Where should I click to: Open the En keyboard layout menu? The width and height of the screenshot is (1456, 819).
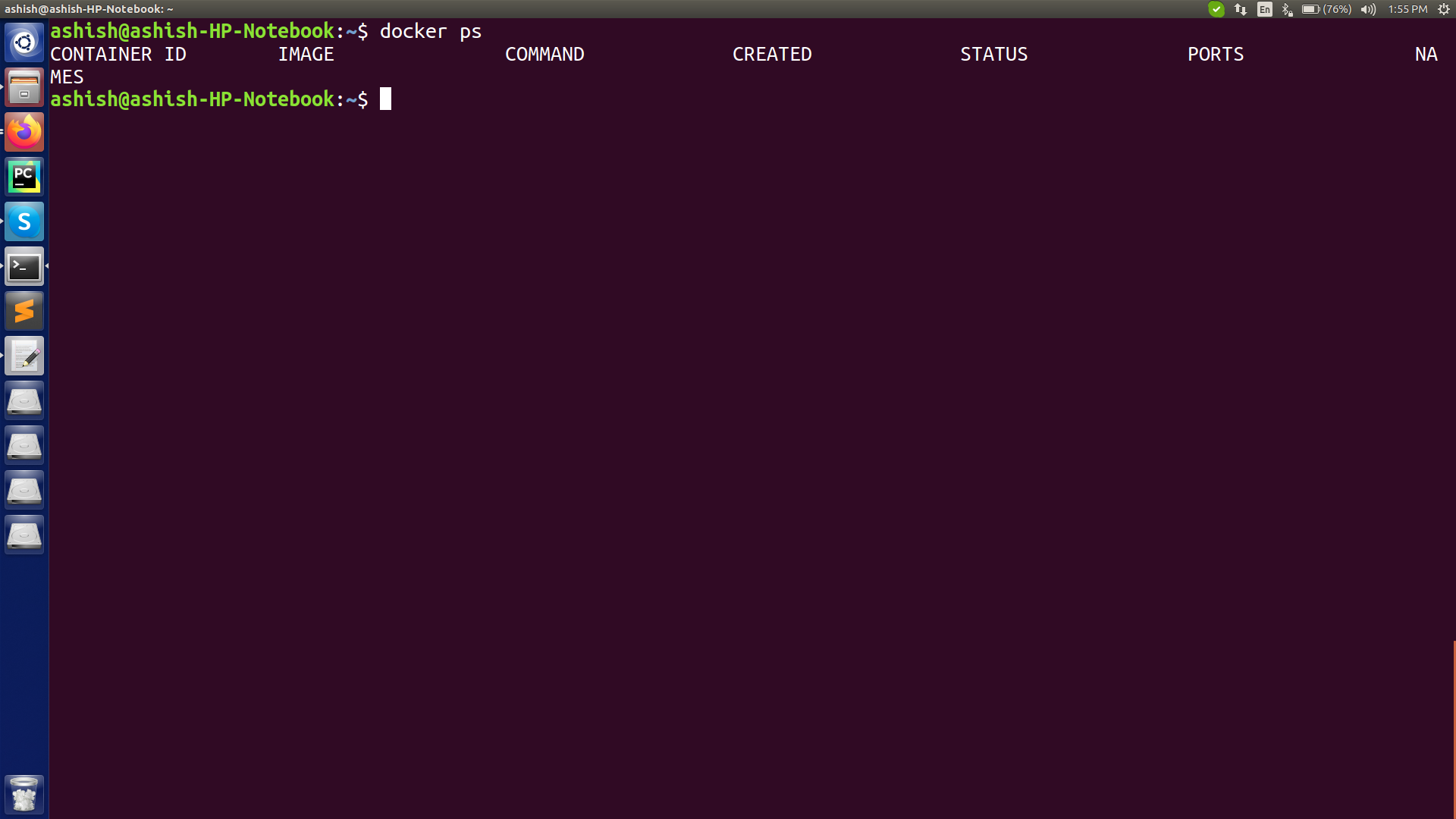tap(1264, 10)
